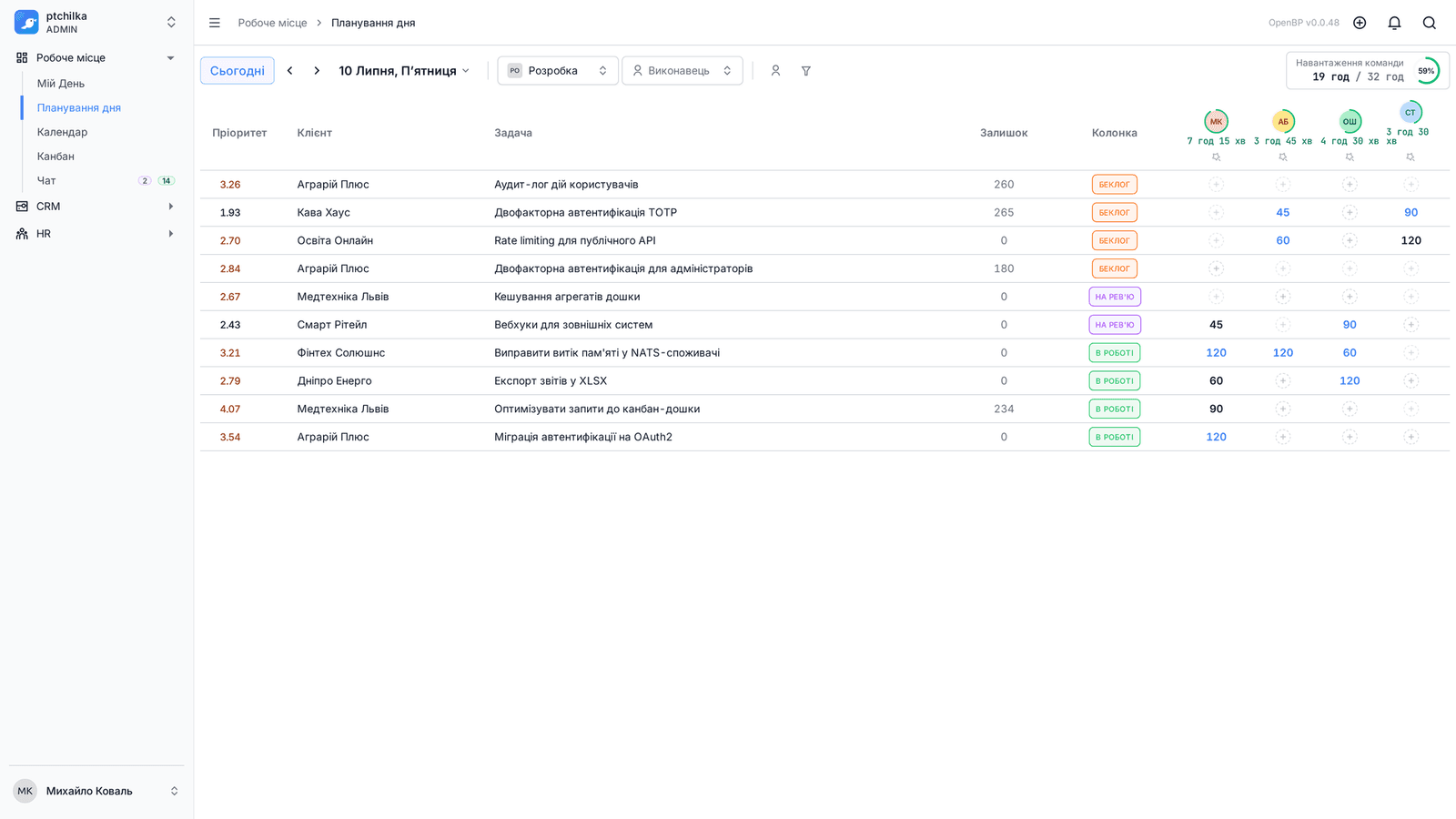Expand the CRM sidebar section
Screen dimensions: 1456x819
(96, 207)
